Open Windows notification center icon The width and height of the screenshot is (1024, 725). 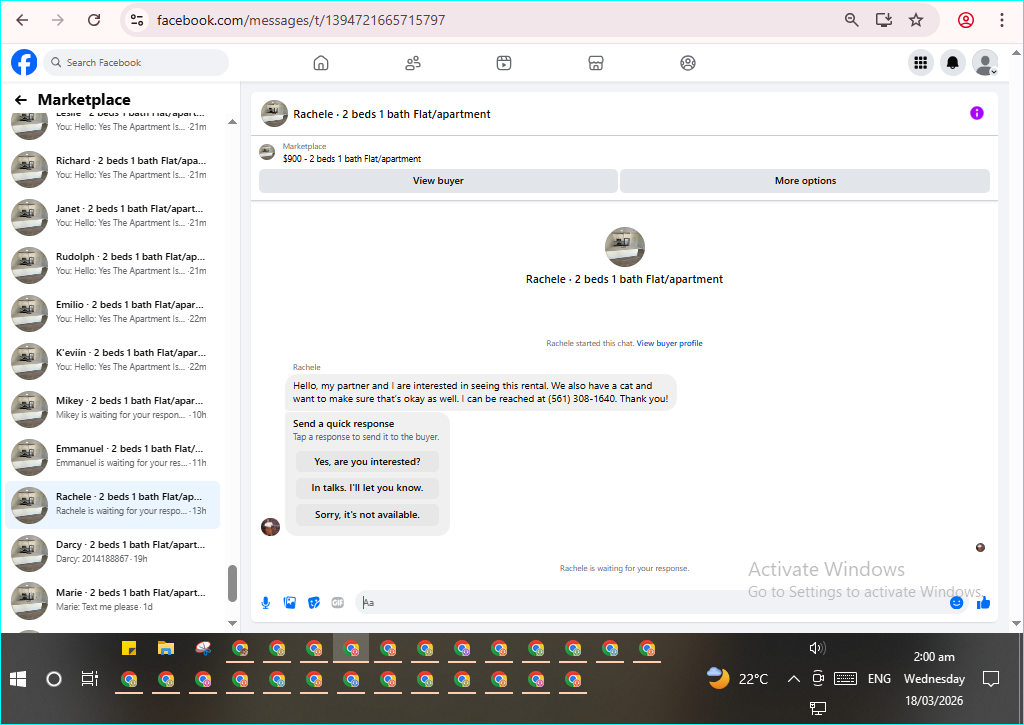pyautogui.click(x=991, y=679)
